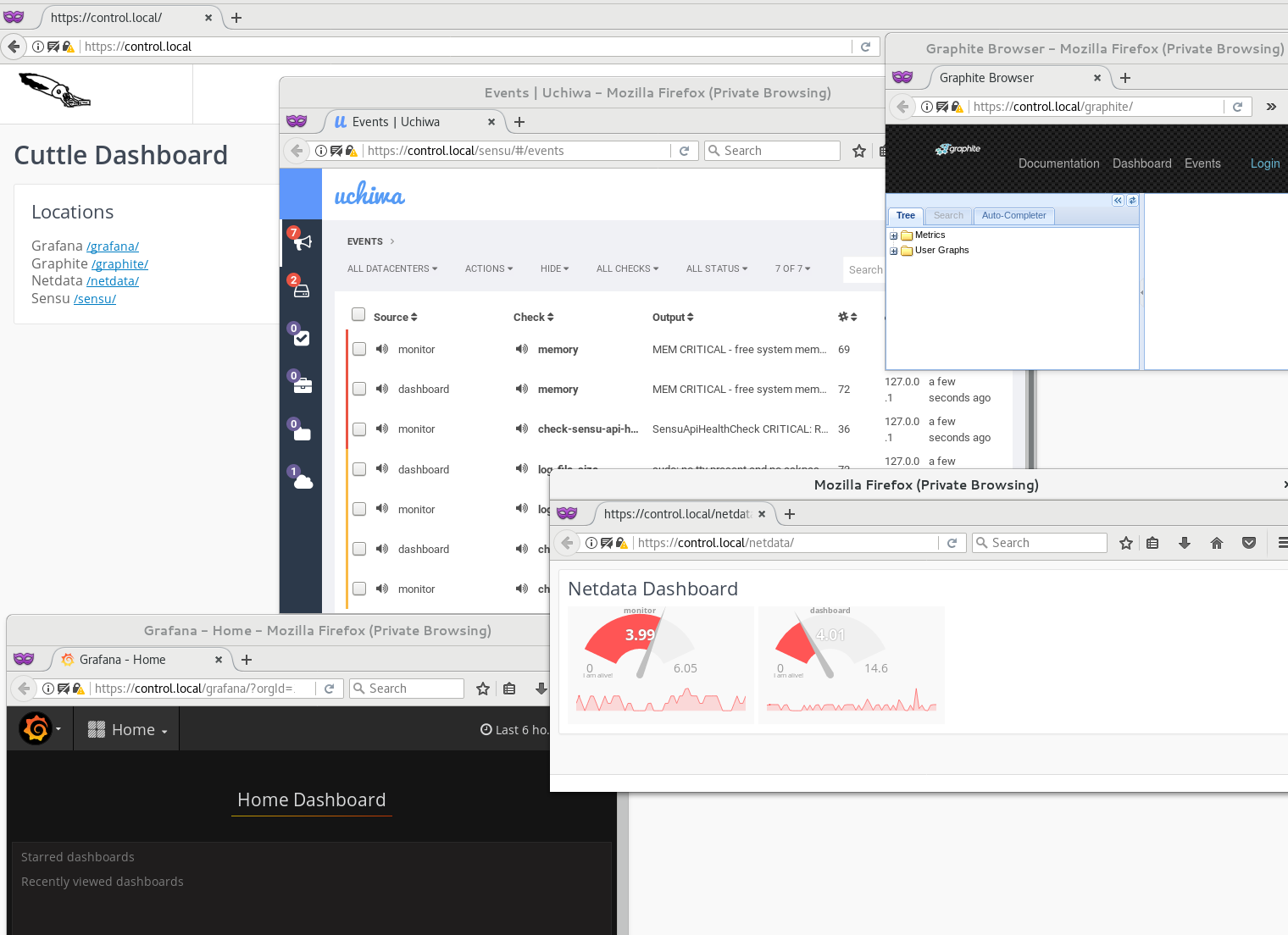The width and height of the screenshot is (1288, 935).
Task: Select the Tree tab in Graphite
Action: pyautogui.click(x=906, y=216)
